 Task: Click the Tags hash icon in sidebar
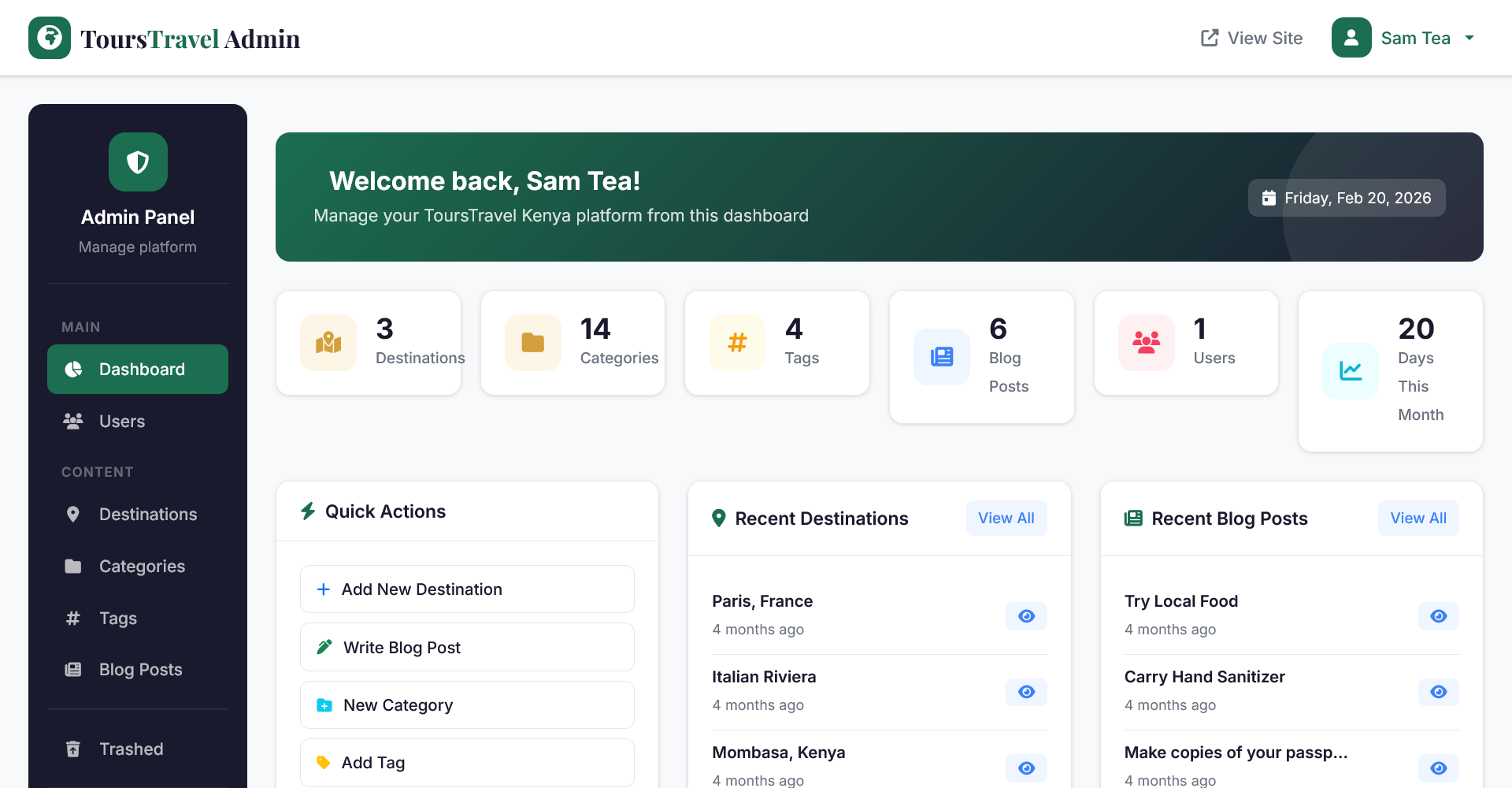tap(73, 618)
